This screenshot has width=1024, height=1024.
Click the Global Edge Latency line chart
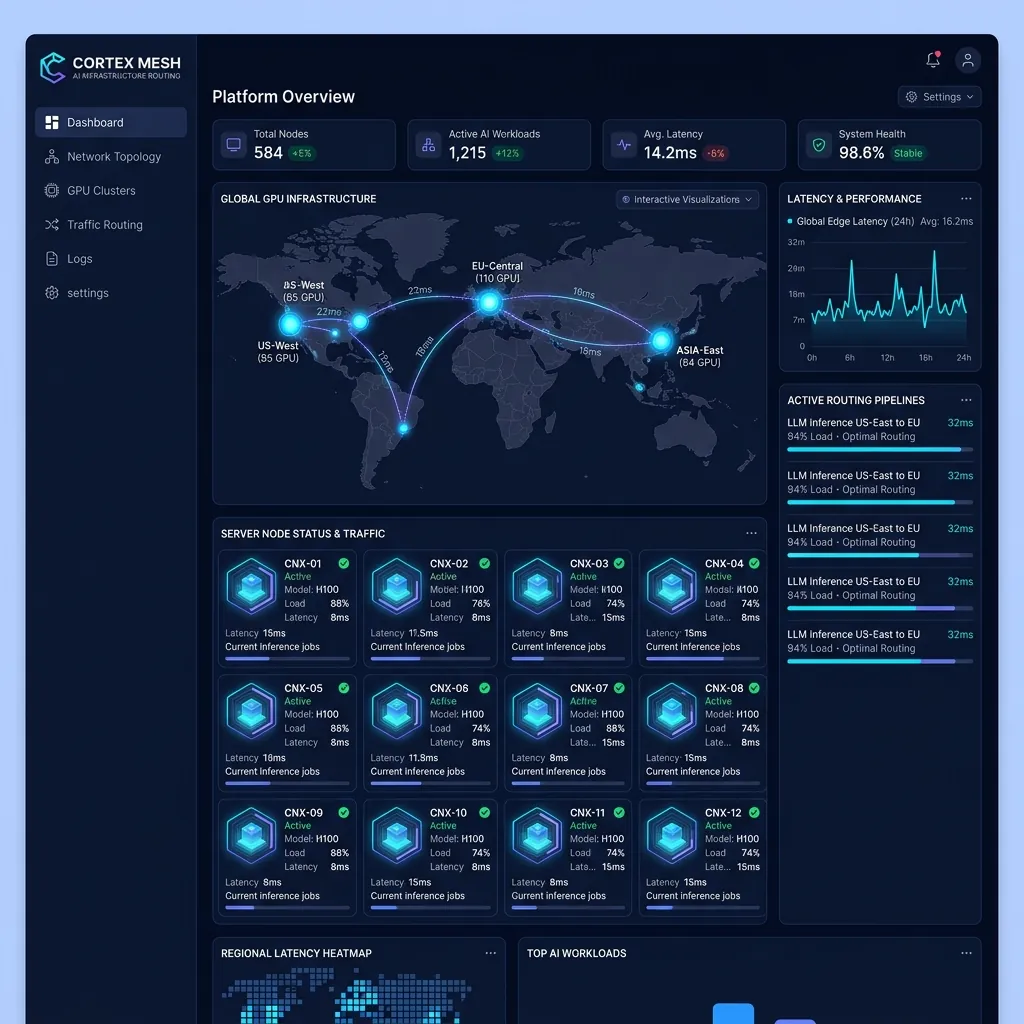point(888,294)
